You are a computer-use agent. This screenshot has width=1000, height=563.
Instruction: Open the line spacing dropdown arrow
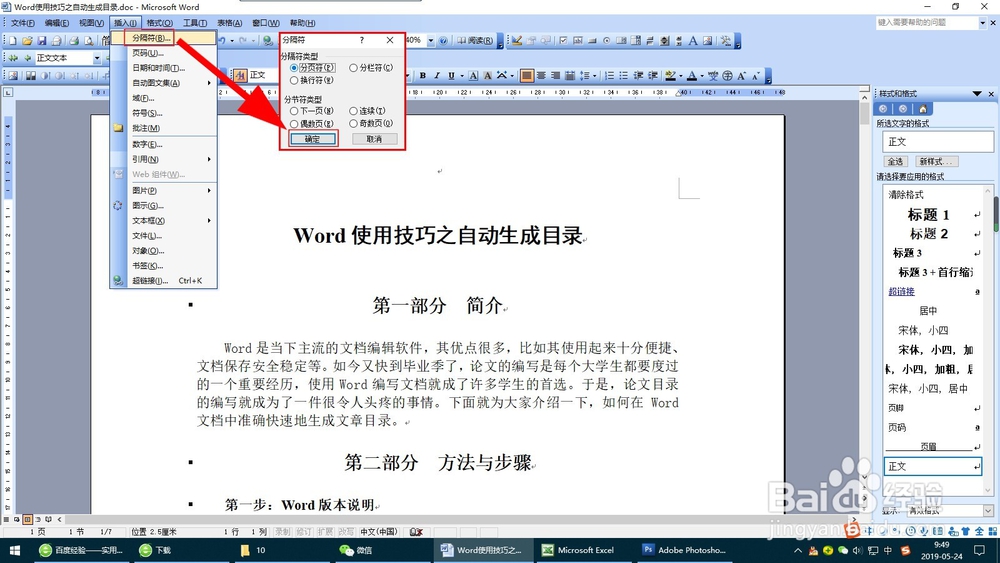point(594,75)
